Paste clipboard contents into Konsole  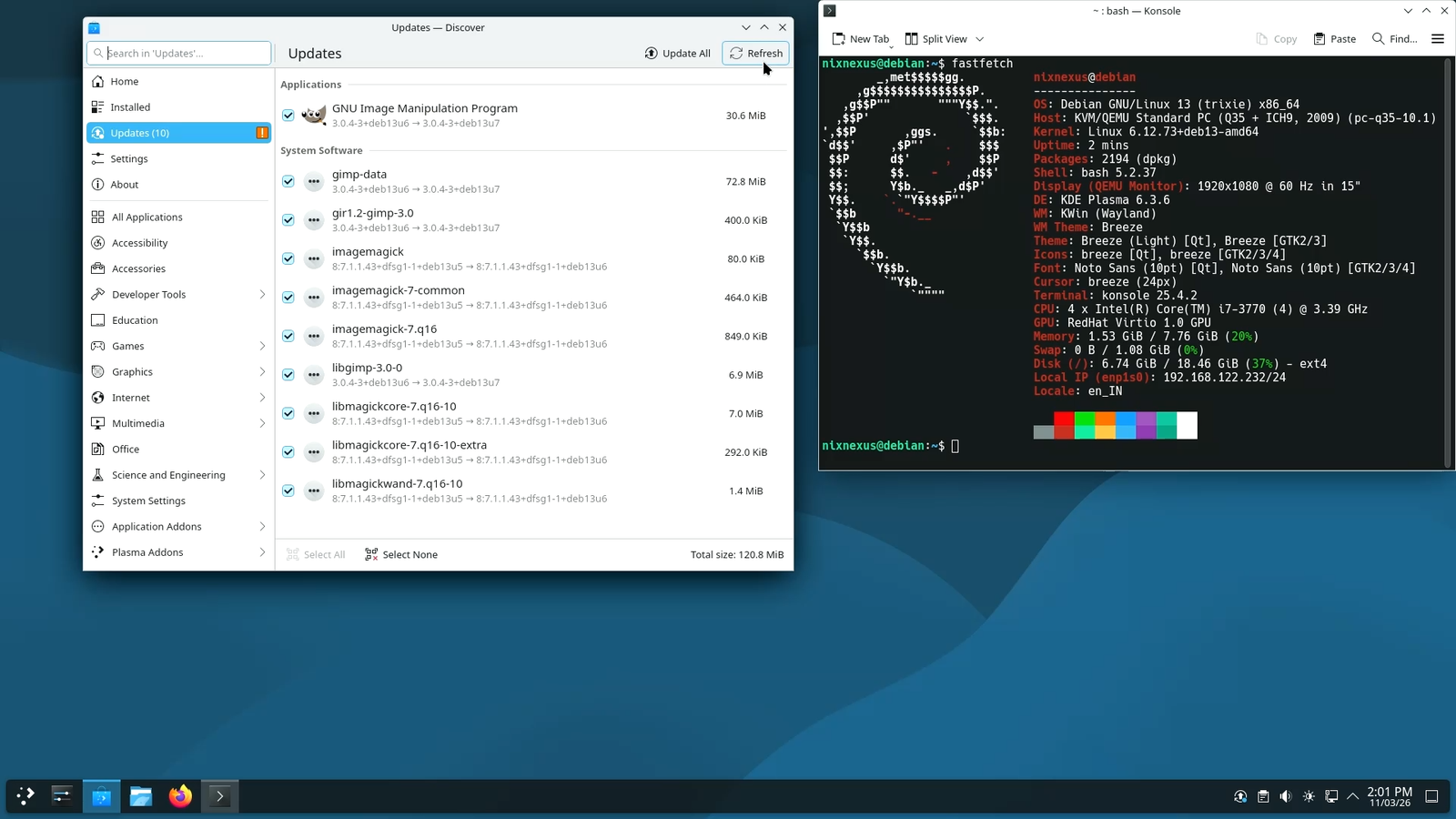[1334, 38]
